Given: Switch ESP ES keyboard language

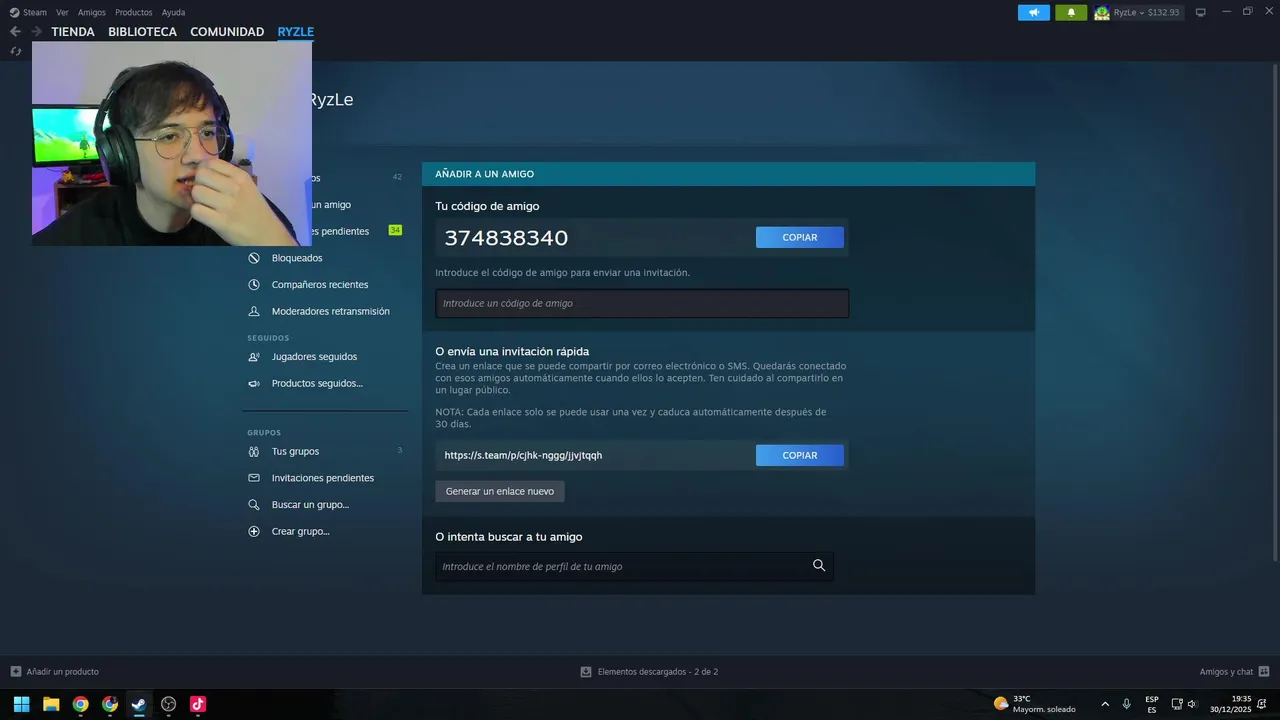Looking at the screenshot, I should tap(1152, 704).
